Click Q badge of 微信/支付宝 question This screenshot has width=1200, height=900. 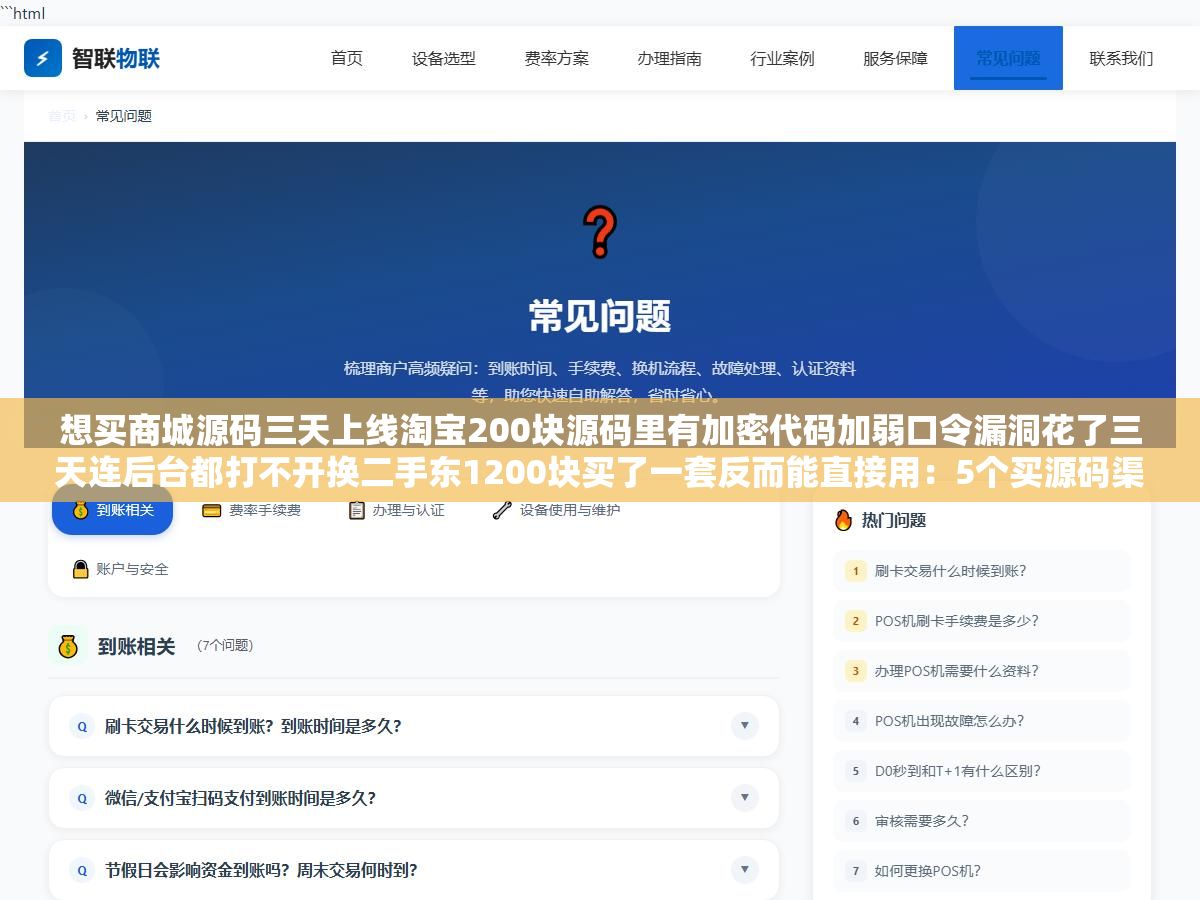(x=82, y=798)
